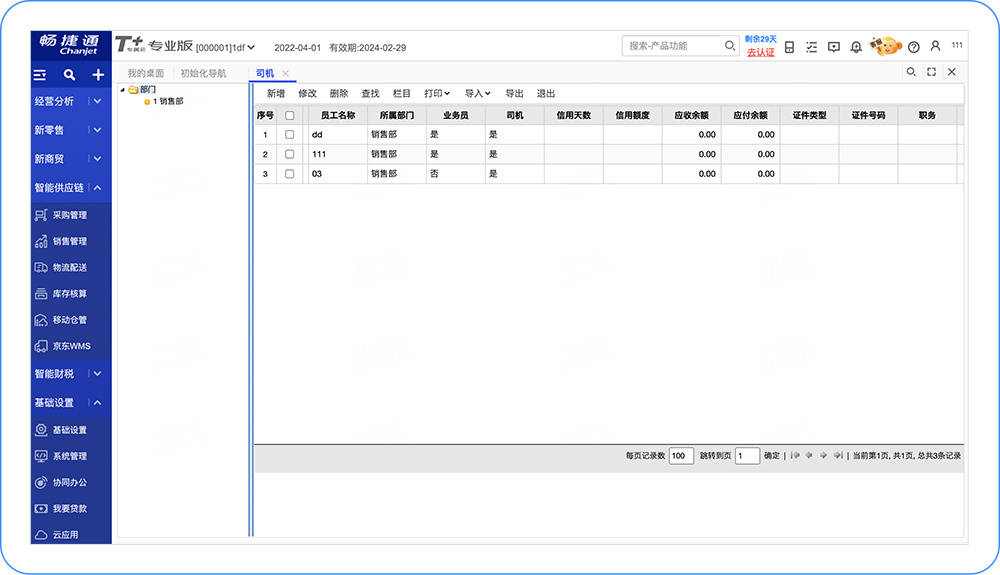Check the box for employee dd
Image resolution: width=1000 pixels, height=575 pixels.
tap(290, 134)
